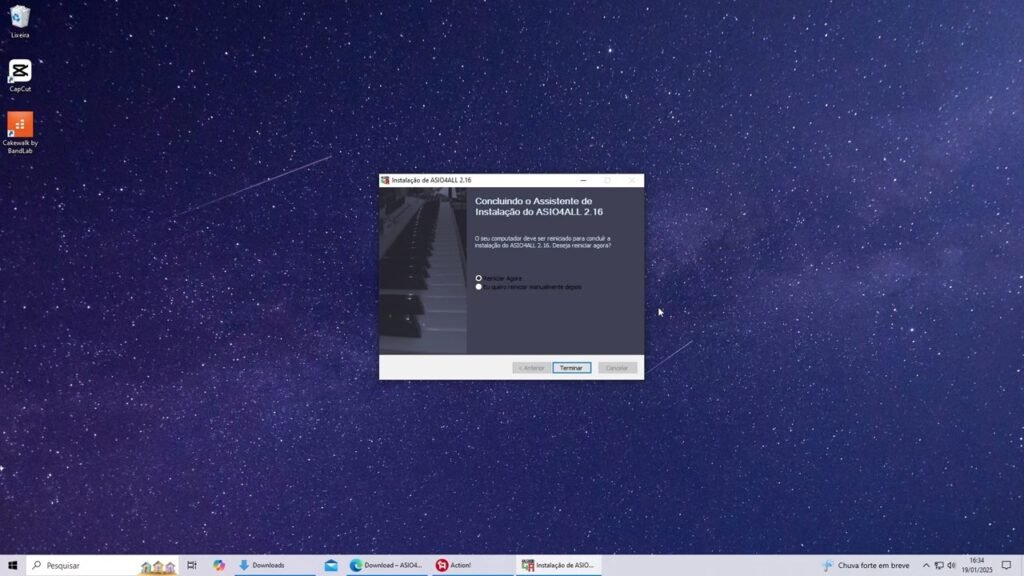Open network settings from system tray
This screenshot has width=1024, height=576.
click(938, 566)
